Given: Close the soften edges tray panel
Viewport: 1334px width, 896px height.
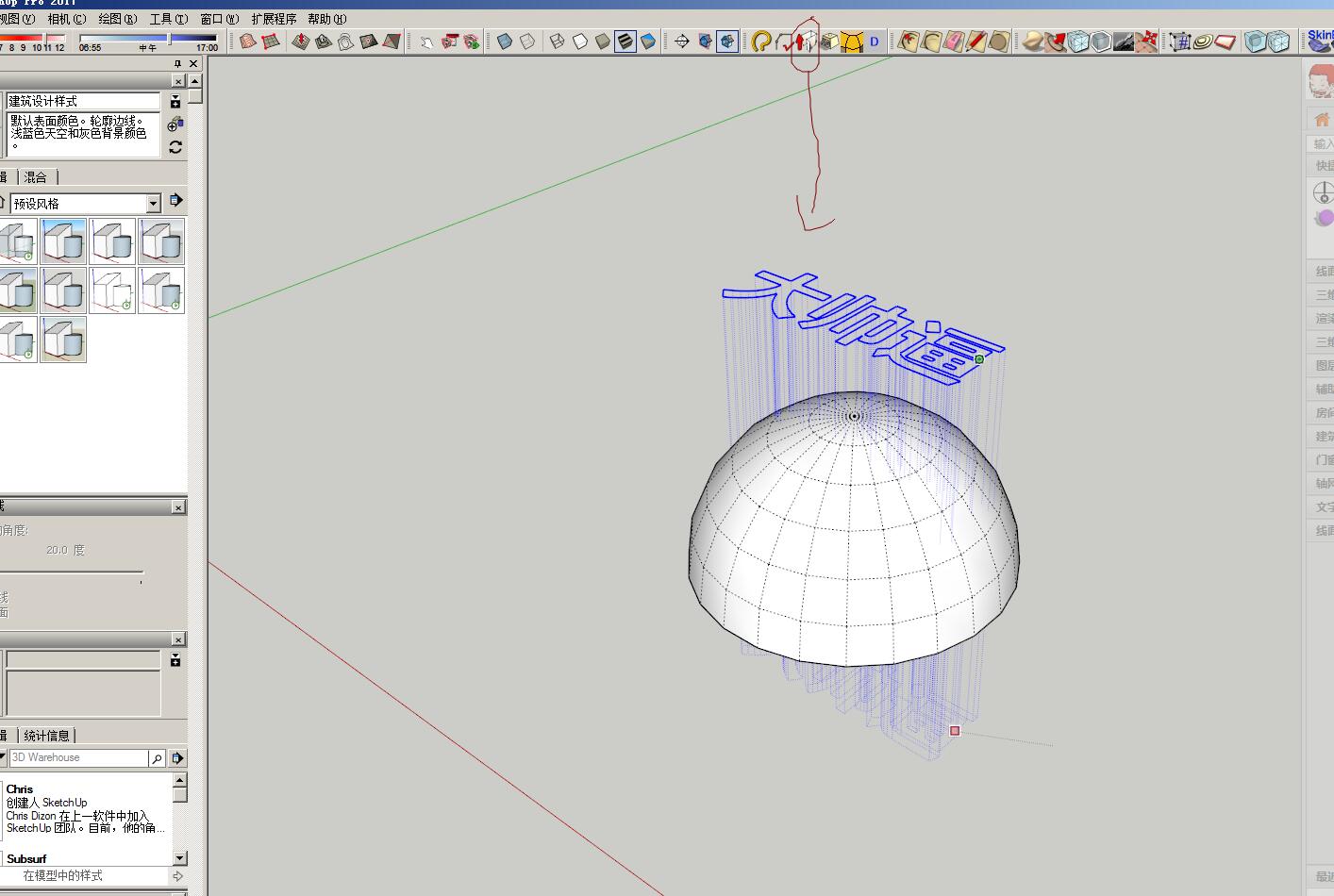Looking at the screenshot, I should 178,507.
